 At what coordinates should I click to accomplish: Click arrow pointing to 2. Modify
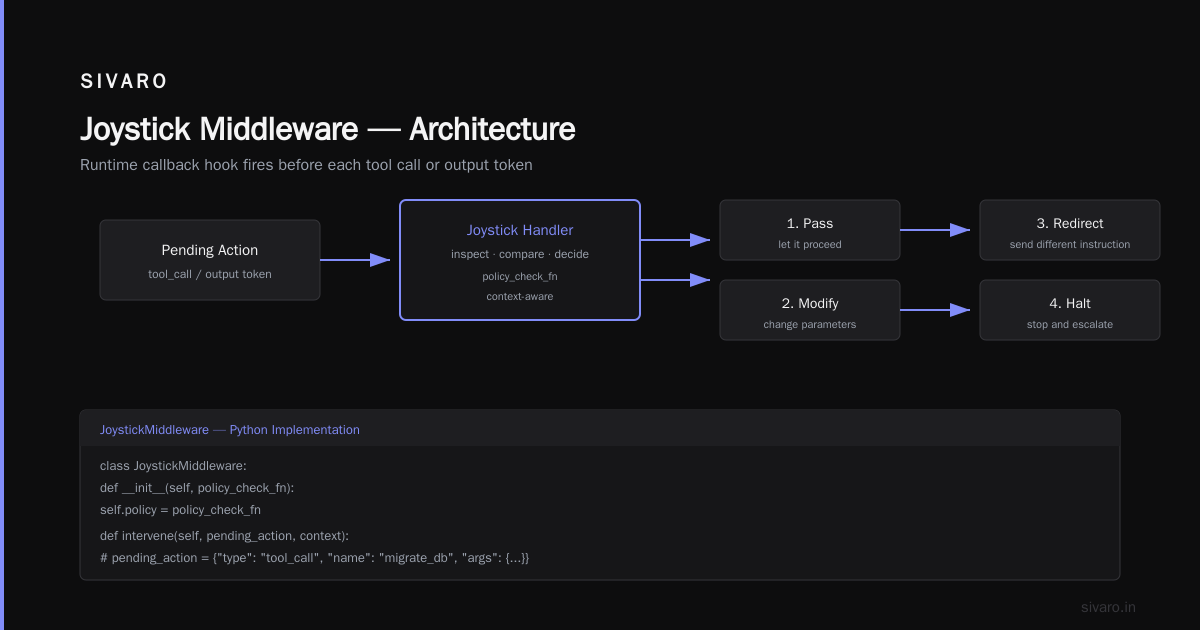(x=675, y=280)
